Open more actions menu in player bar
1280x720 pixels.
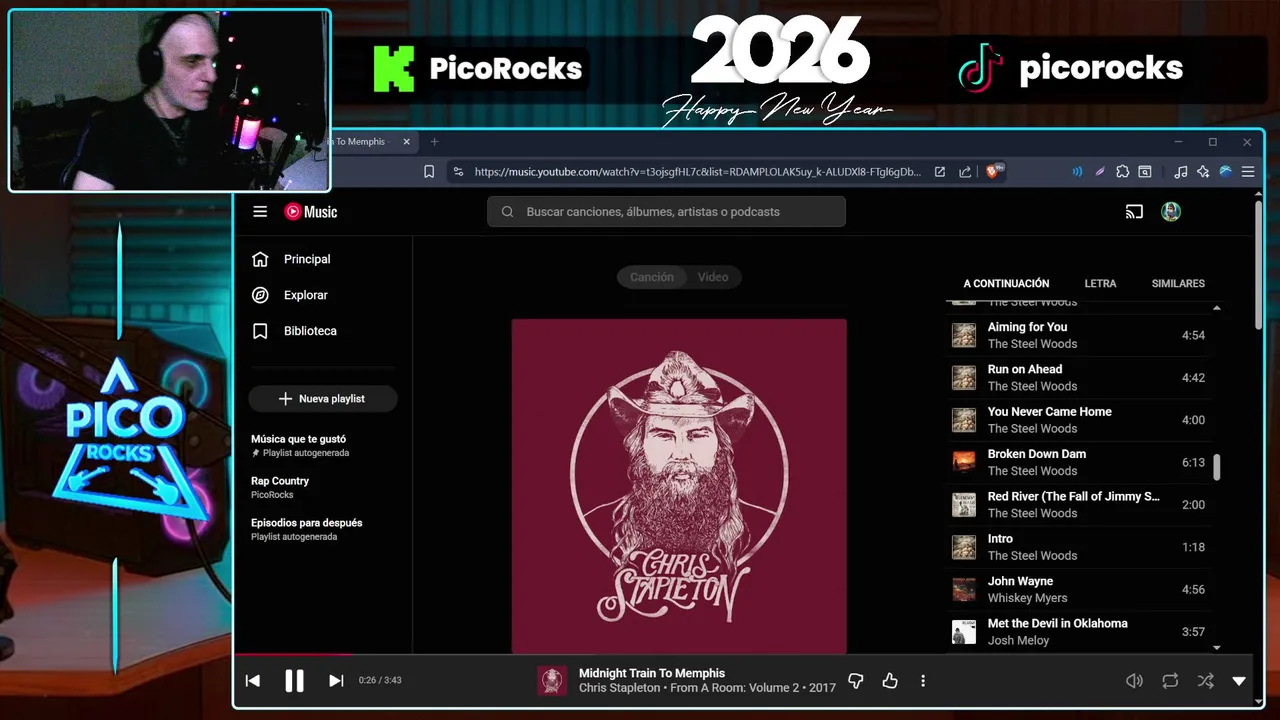923,681
